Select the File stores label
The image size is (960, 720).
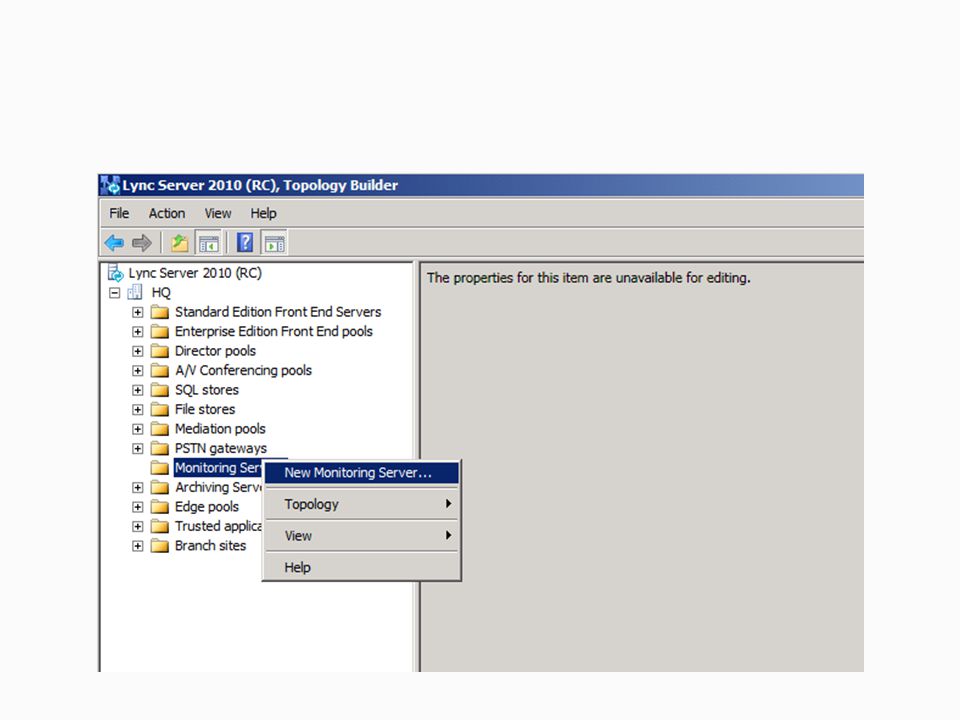[205, 410]
